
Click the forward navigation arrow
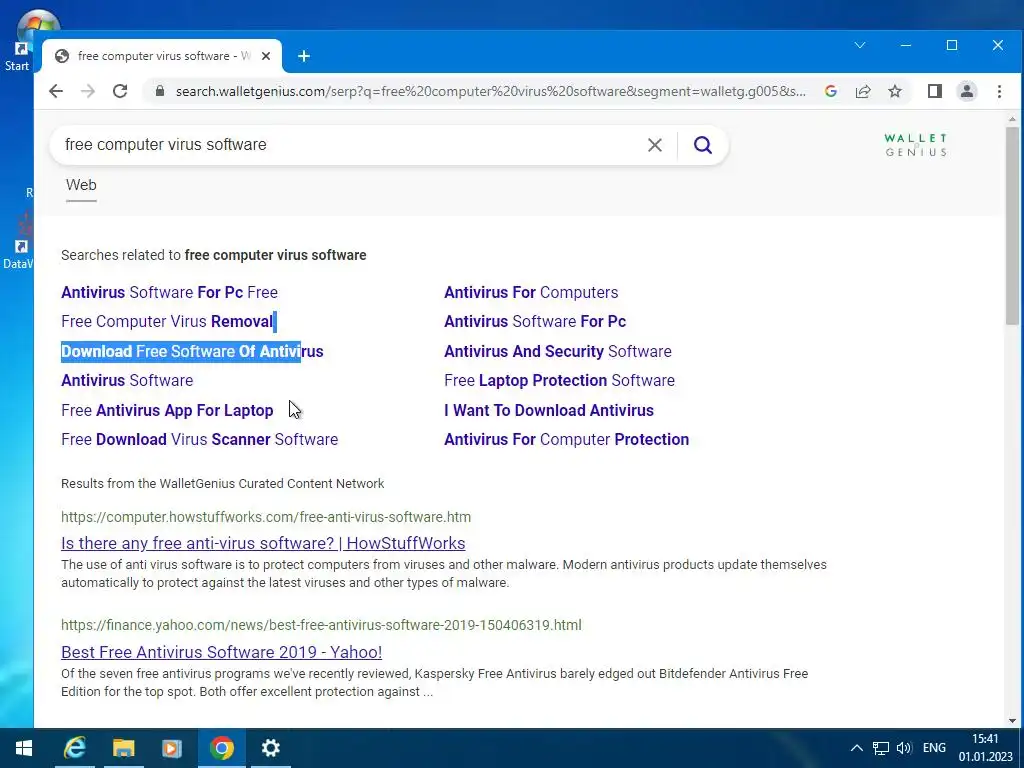88,91
